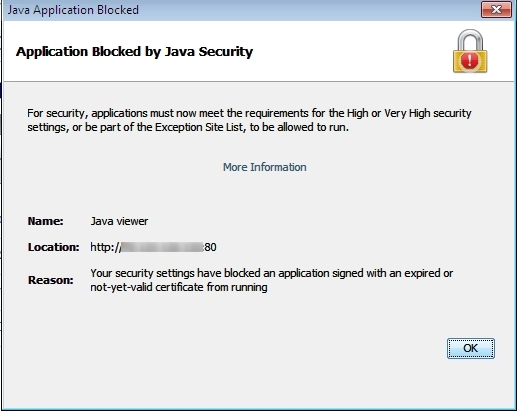Viewport: 517px width, 411px height.
Task: Click the words Exception Site List
Action: pos(199,127)
